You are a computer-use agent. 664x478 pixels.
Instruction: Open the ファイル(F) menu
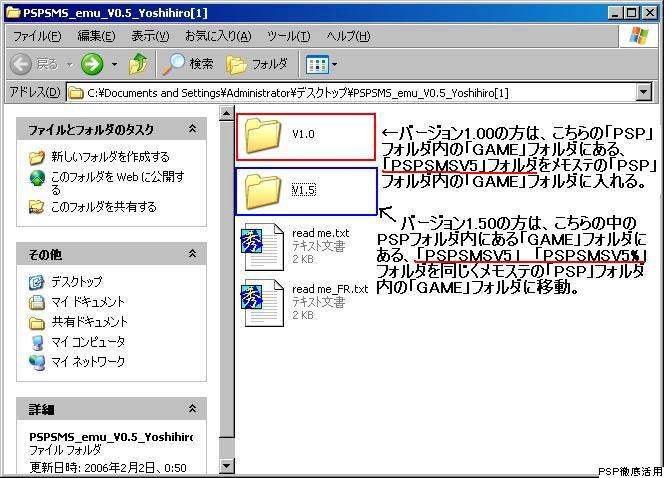[x=37, y=36]
